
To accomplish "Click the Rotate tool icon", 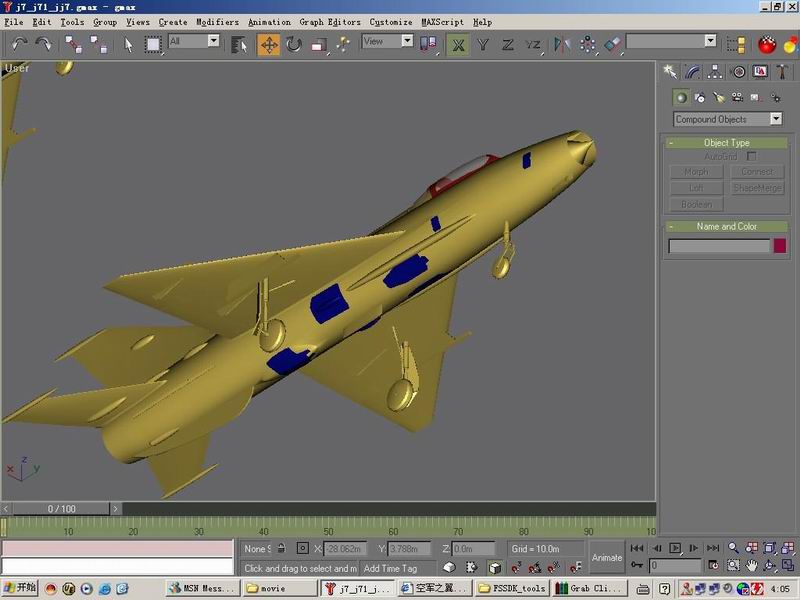I will tap(294, 44).
